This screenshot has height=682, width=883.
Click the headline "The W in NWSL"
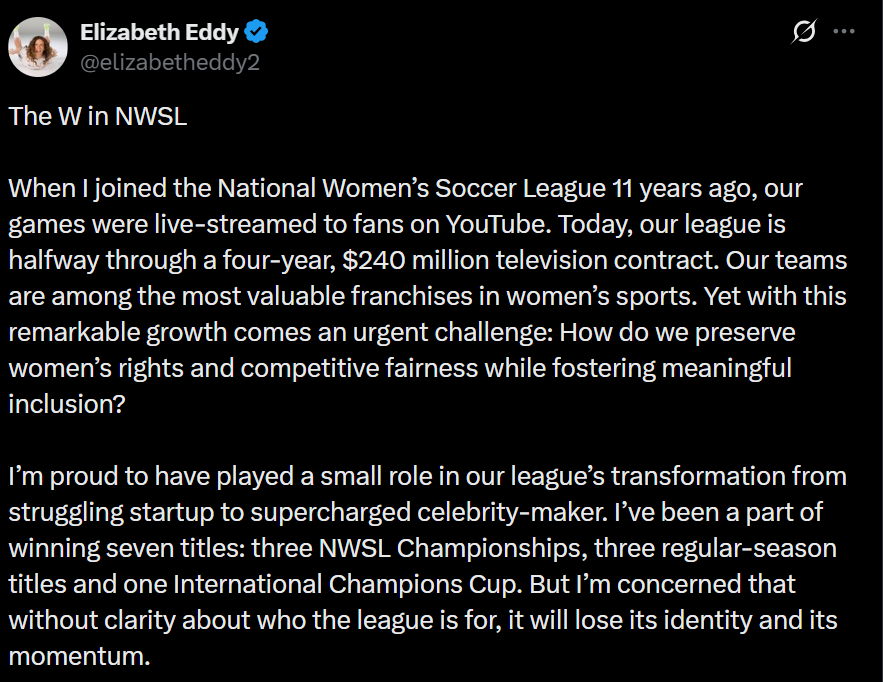(x=98, y=116)
